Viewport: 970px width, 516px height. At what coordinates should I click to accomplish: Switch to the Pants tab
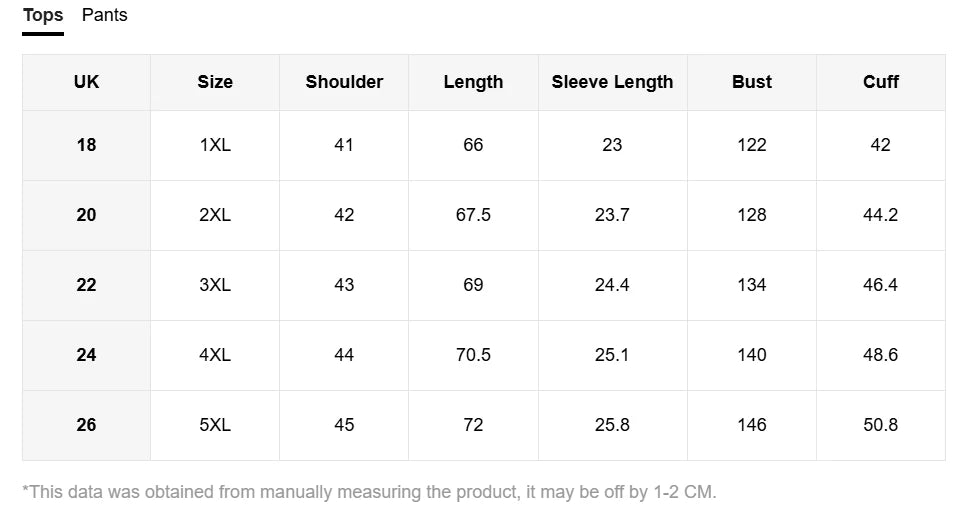[105, 15]
